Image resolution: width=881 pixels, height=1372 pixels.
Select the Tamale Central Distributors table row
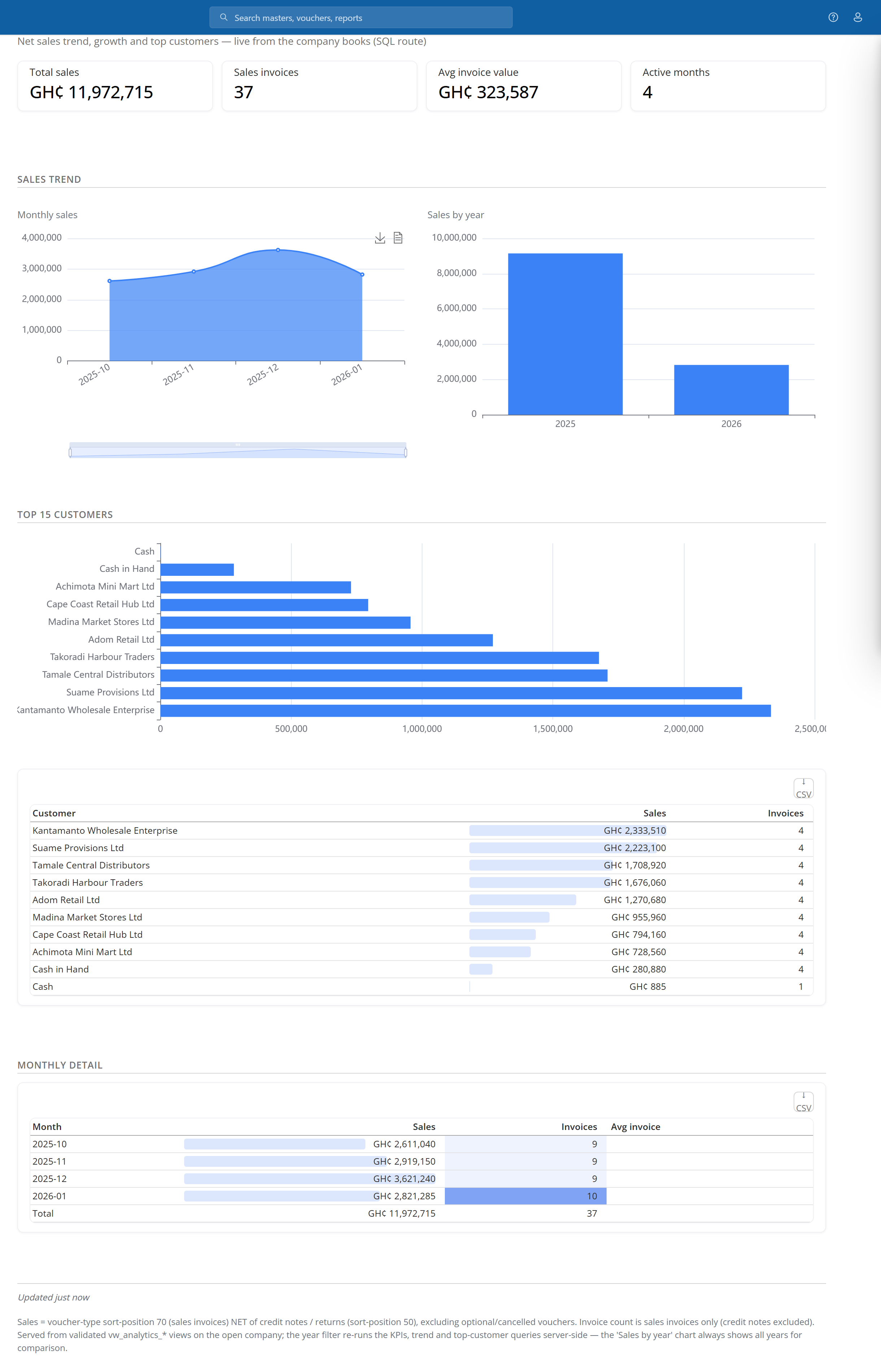(422, 866)
